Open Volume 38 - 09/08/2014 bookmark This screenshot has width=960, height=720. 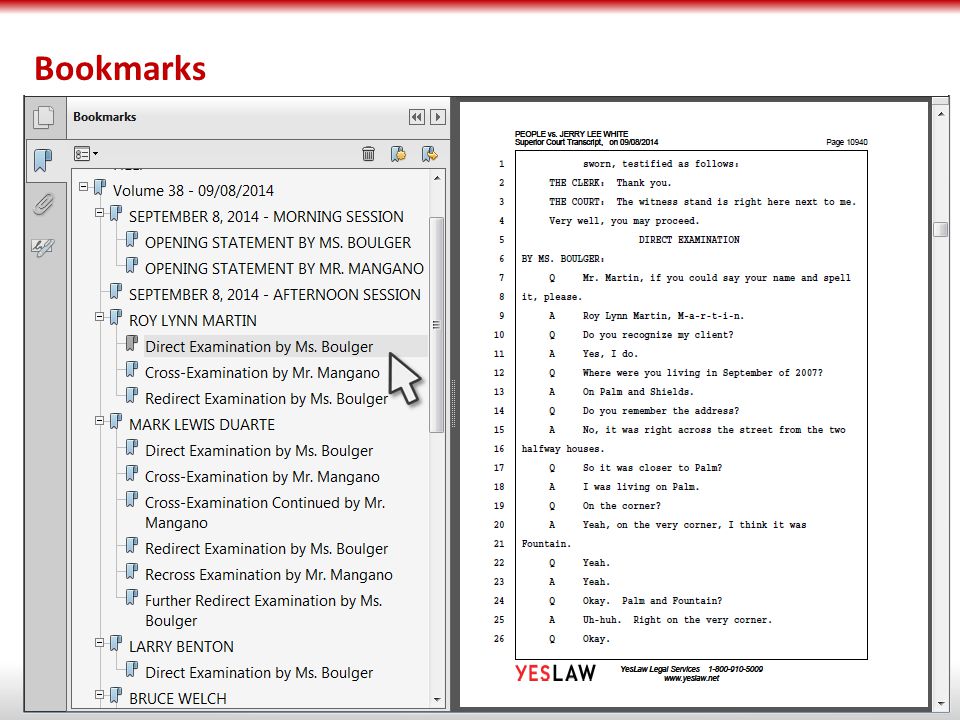pos(193,190)
